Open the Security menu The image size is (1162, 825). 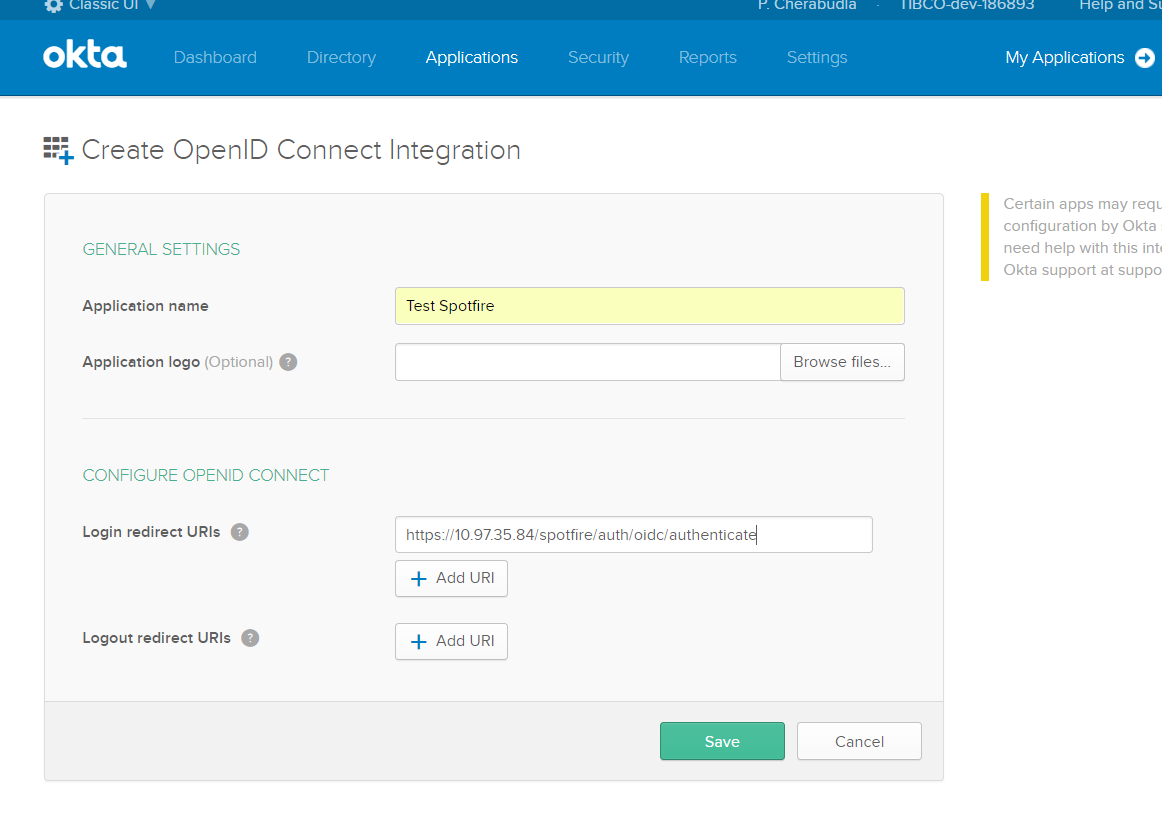(598, 58)
